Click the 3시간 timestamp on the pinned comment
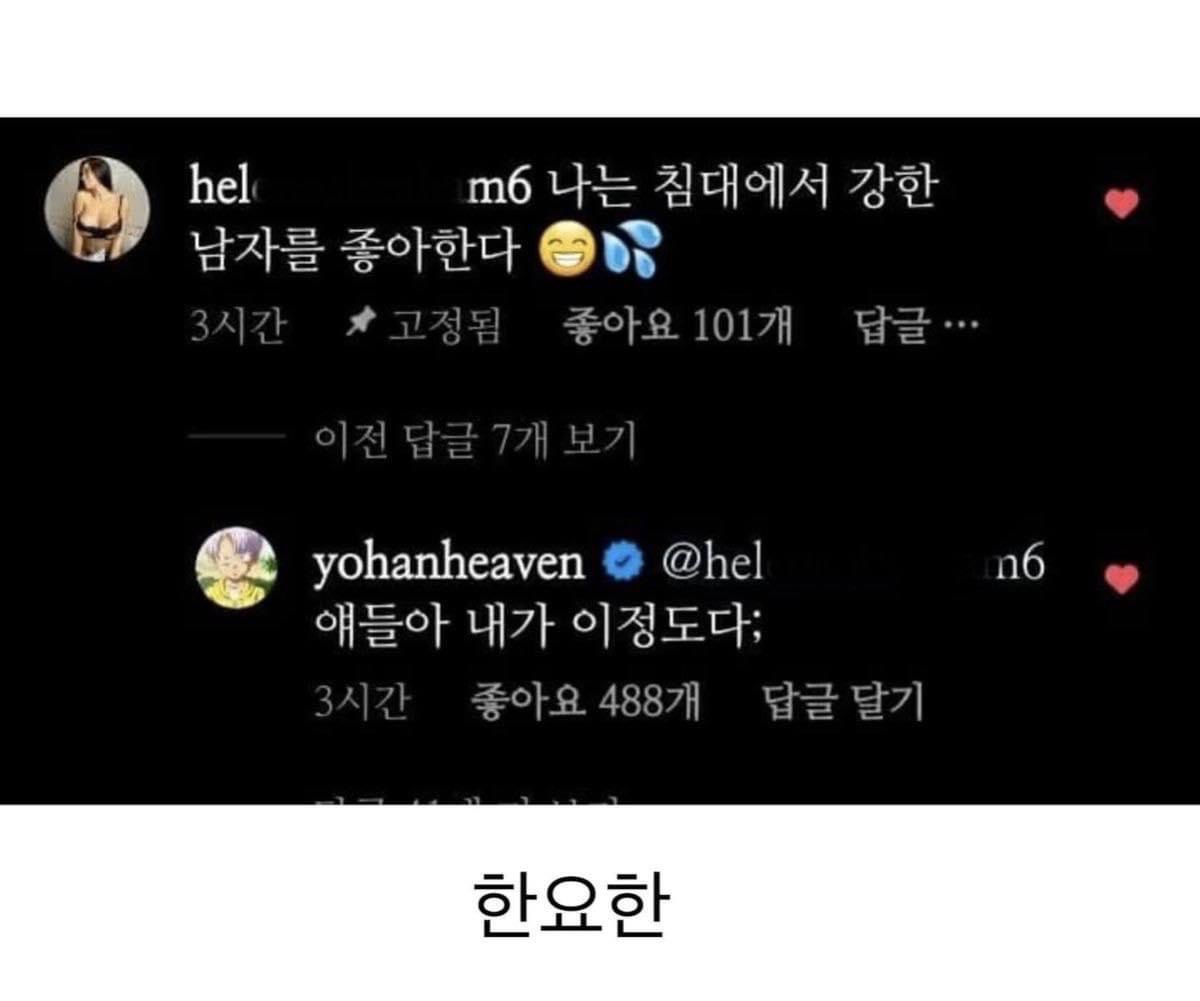Viewport: 1200px width, 1001px height. pyautogui.click(x=237, y=326)
